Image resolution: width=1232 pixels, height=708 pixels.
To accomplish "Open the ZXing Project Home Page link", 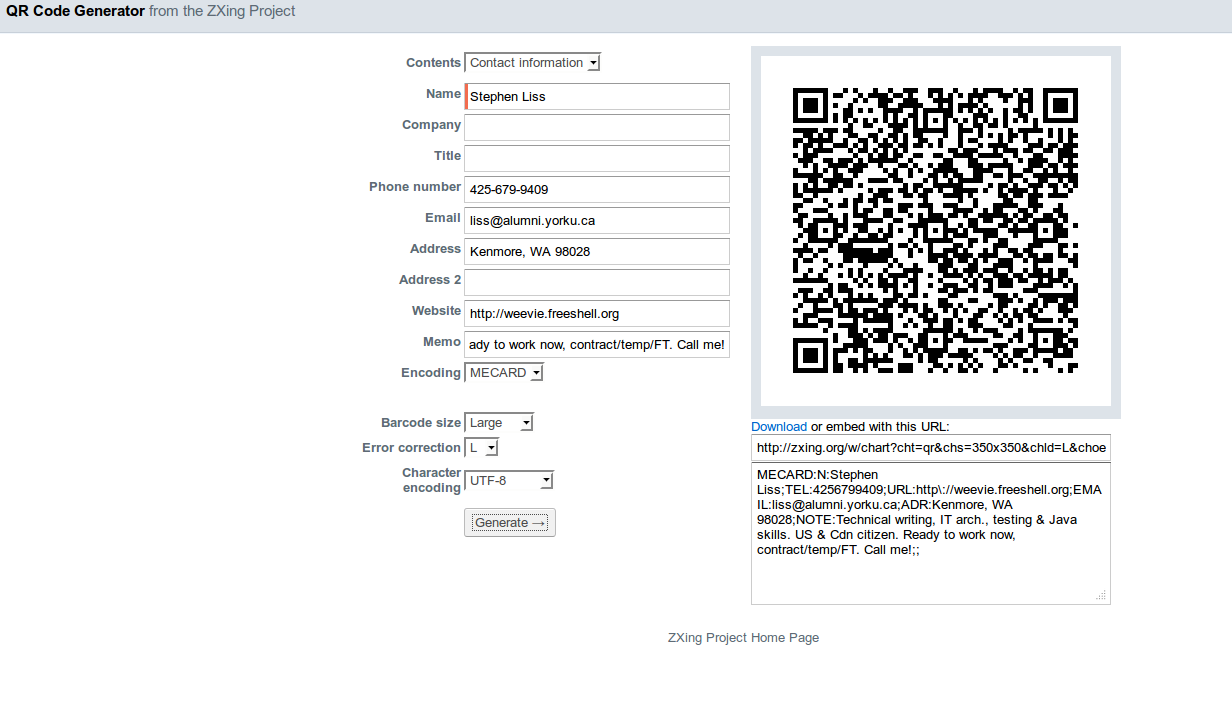I will (x=743, y=637).
